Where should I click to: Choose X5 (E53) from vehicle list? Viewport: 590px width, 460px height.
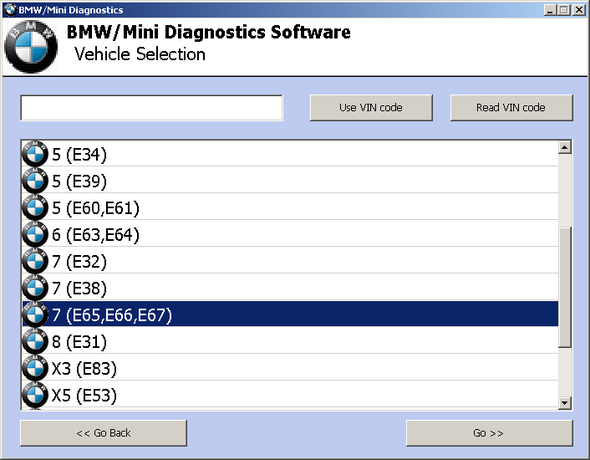click(290, 394)
